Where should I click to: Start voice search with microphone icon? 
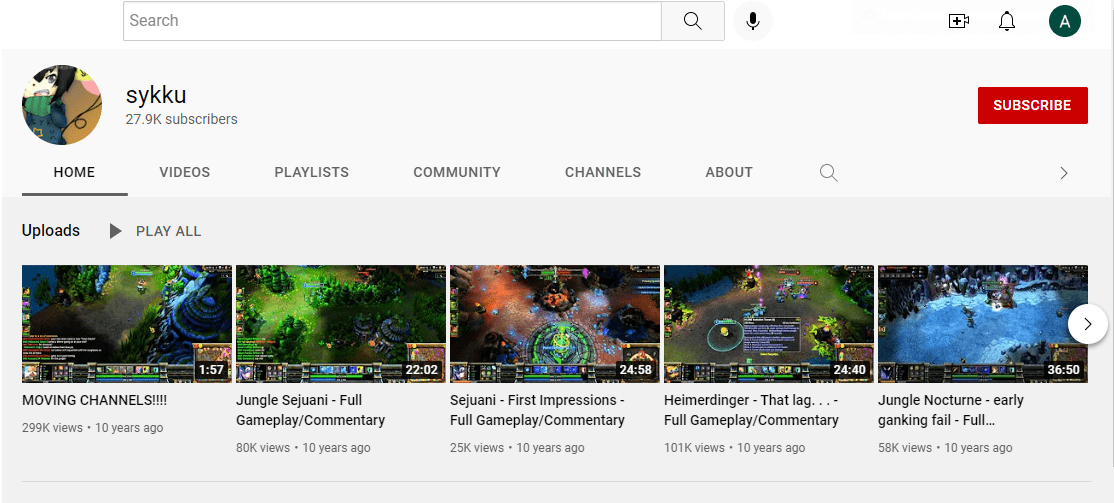pos(752,21)
